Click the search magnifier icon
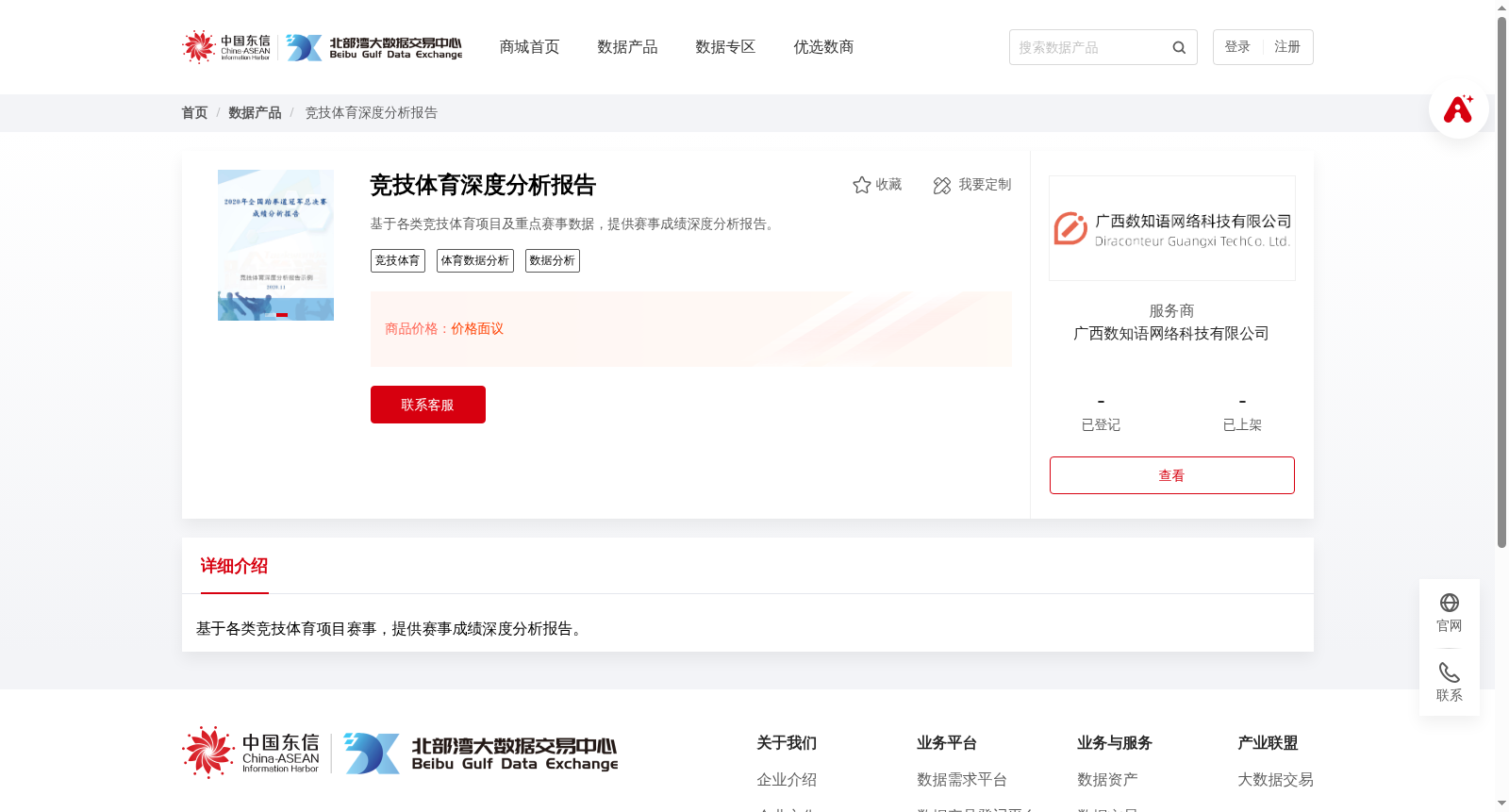The image size is (1509, 812). pyautogui.click(x=1179, y=47)
